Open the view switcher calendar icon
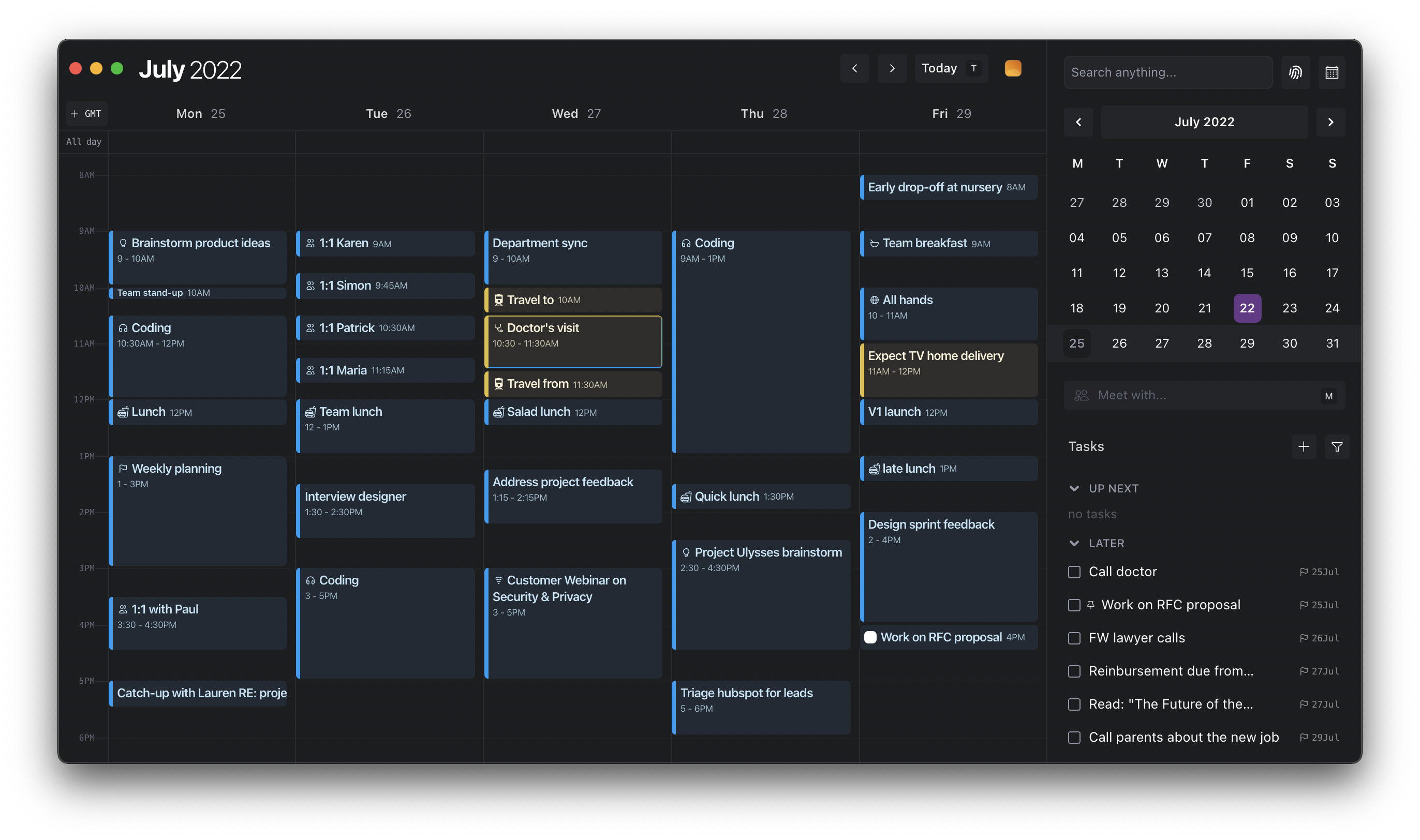The width and height of the screenshot is (1420, 840). [1332, 72]
